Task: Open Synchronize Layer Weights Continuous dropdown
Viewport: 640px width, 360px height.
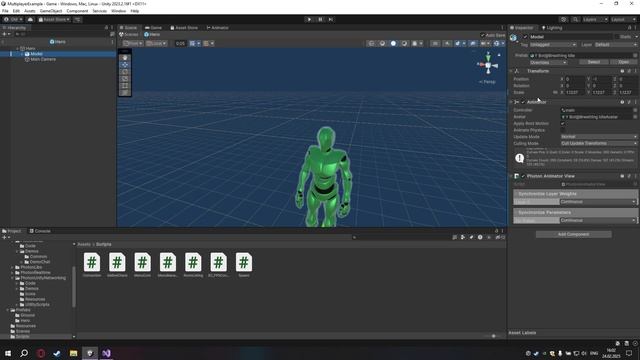Action: [x=598, y=202]
